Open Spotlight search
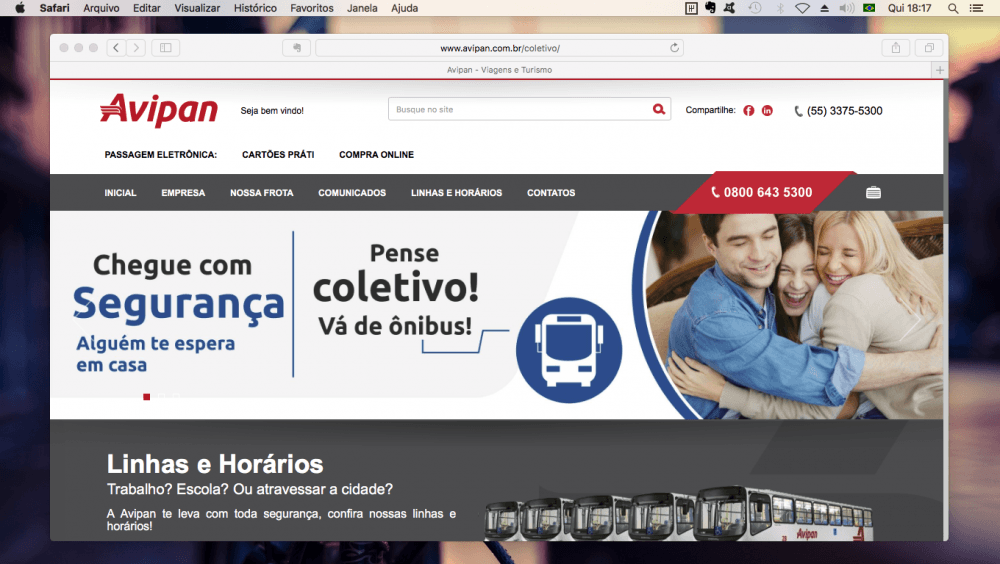Viewport: 1000px width, 564px height. pyautogui.click(x=953, y=8)
